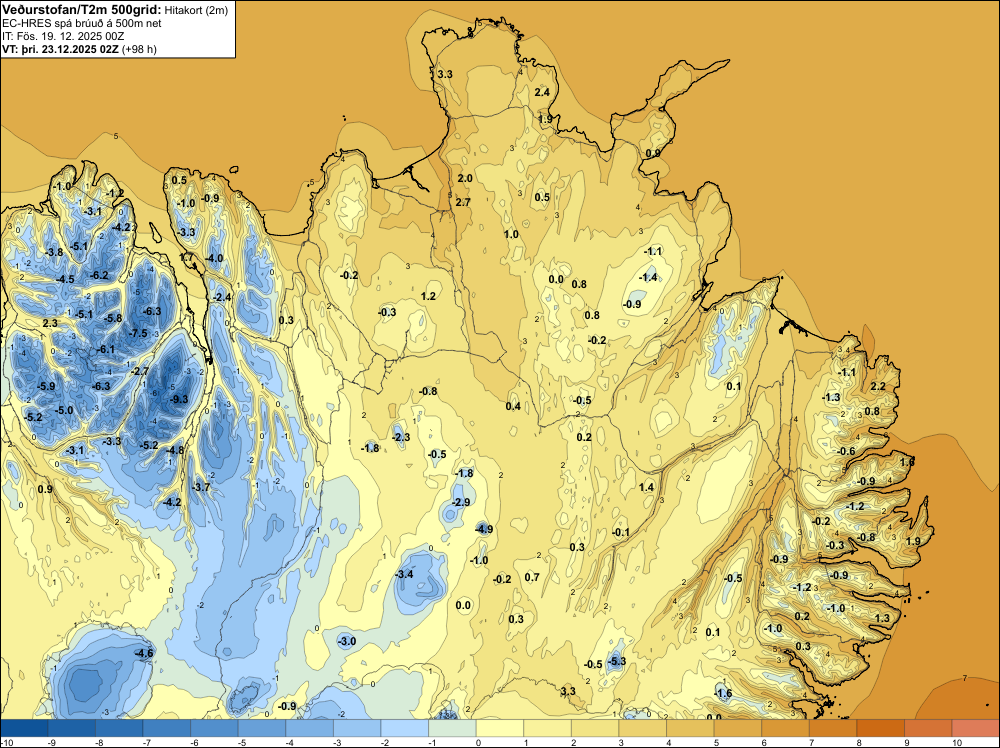
Task: Select legend swatch between -7 and -6
Action: (166, 728)
